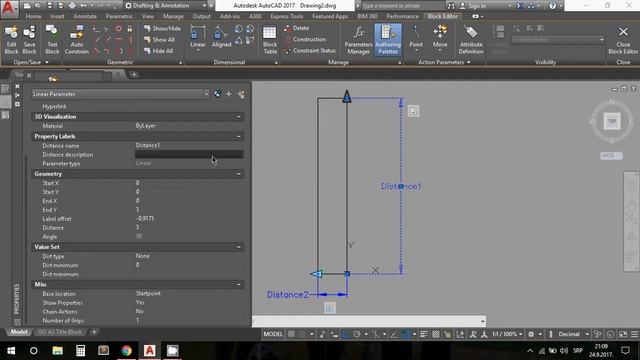This screenshot has width=640, height=360.
Task: Collapse the Geometry section
Action: (x=238, y=174)
